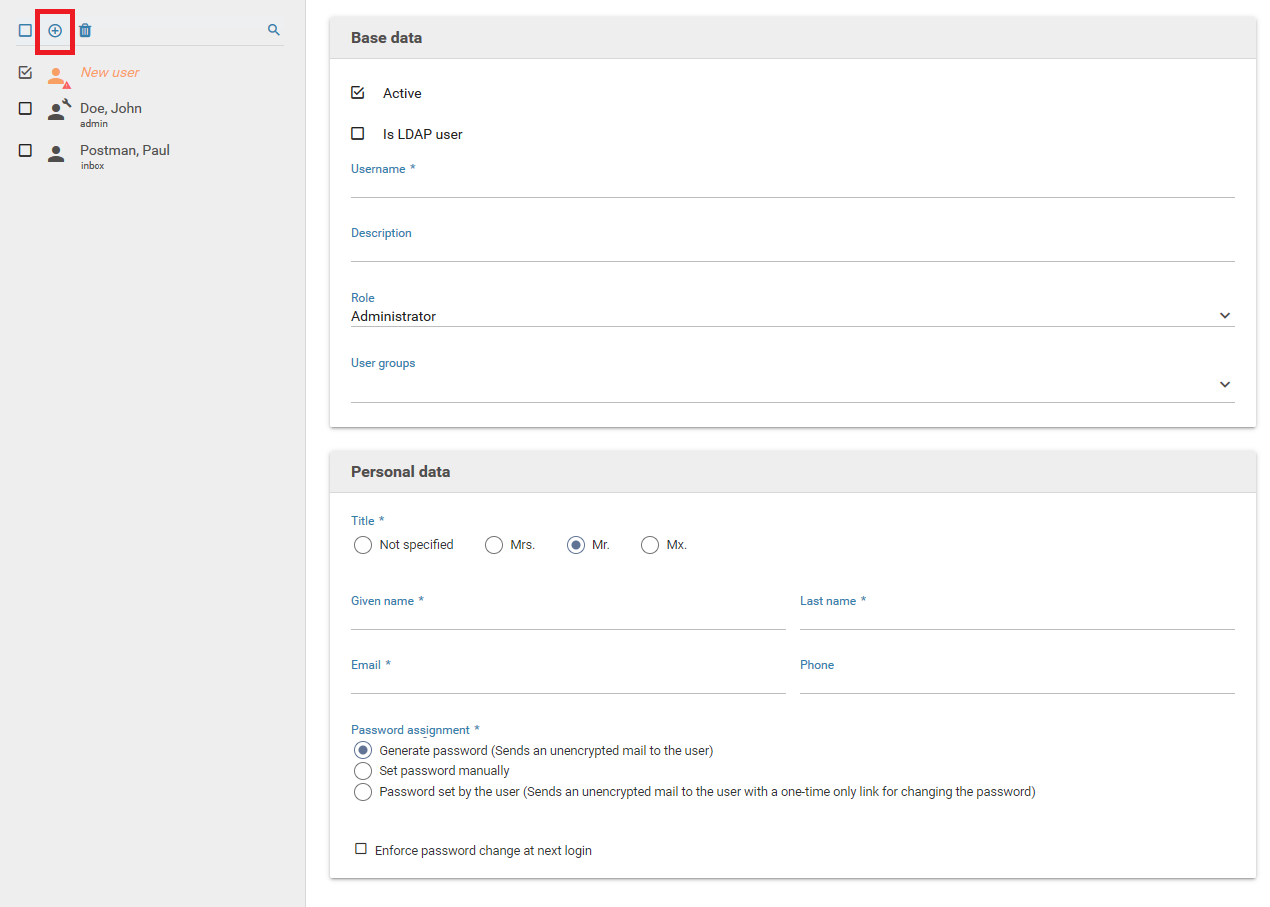The height and width of the screenshot is (907, 1270).
Task: Focus the Email input field
Action: 567,682
